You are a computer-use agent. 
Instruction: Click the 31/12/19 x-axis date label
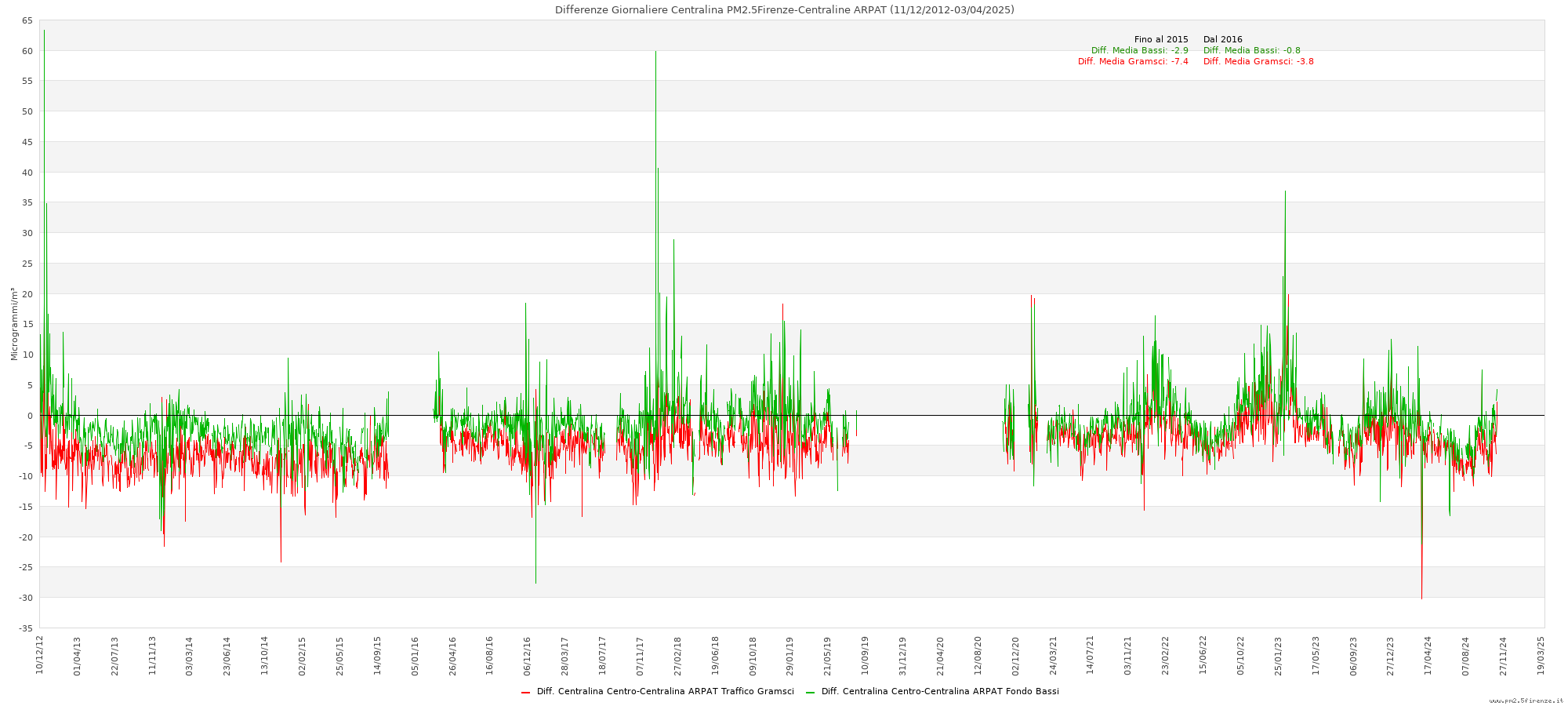(x=903, y=655)
